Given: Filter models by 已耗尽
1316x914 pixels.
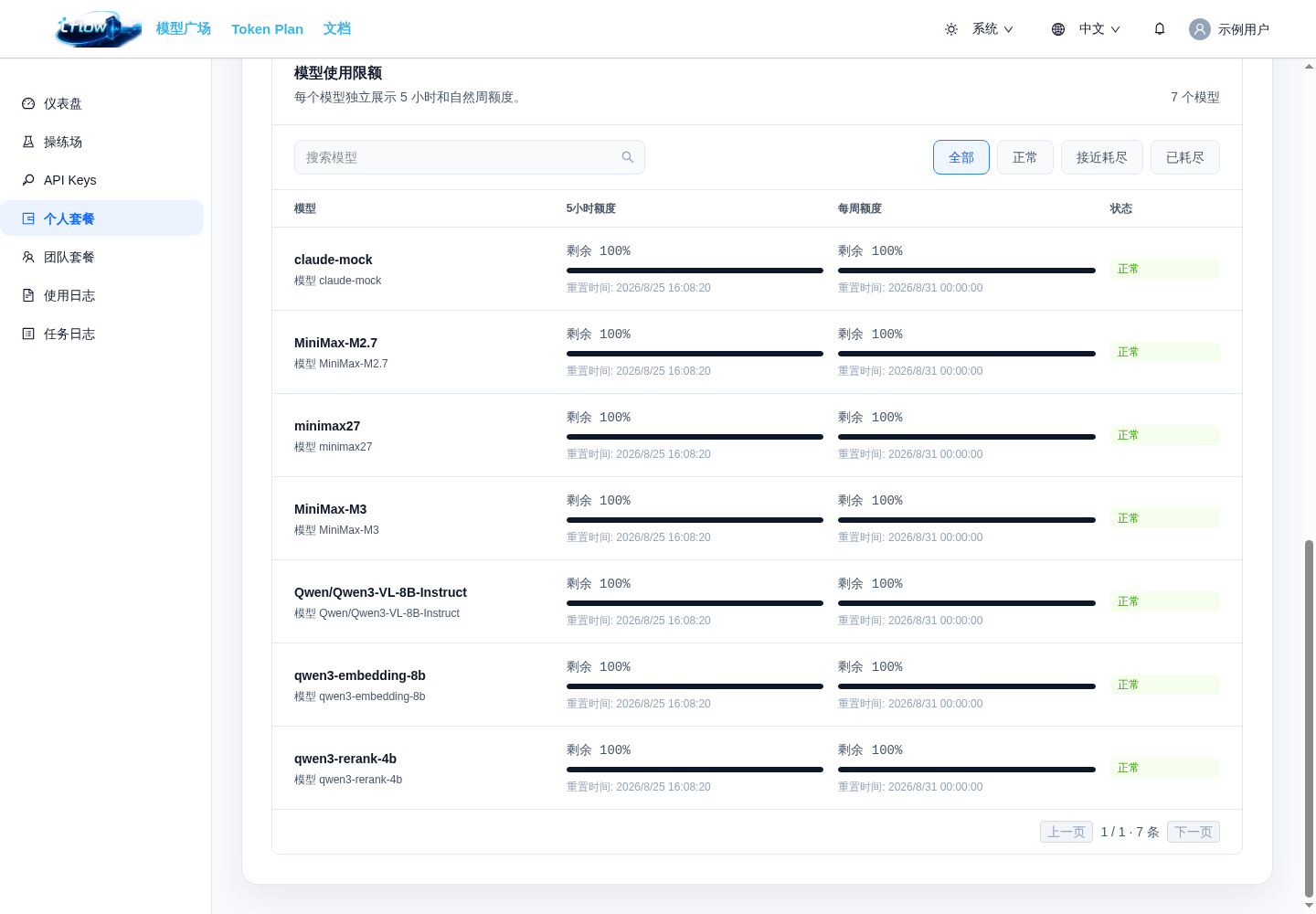Looking at the screenshot, I should point(1185,157).
